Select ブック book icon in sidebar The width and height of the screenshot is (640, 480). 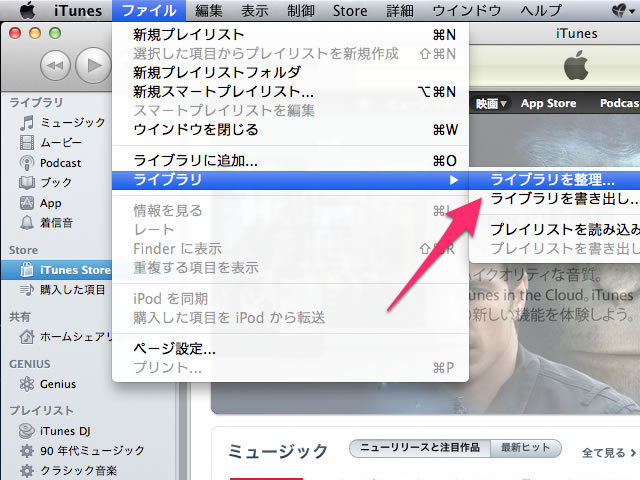pyautogui.click(x=27, y=182)
